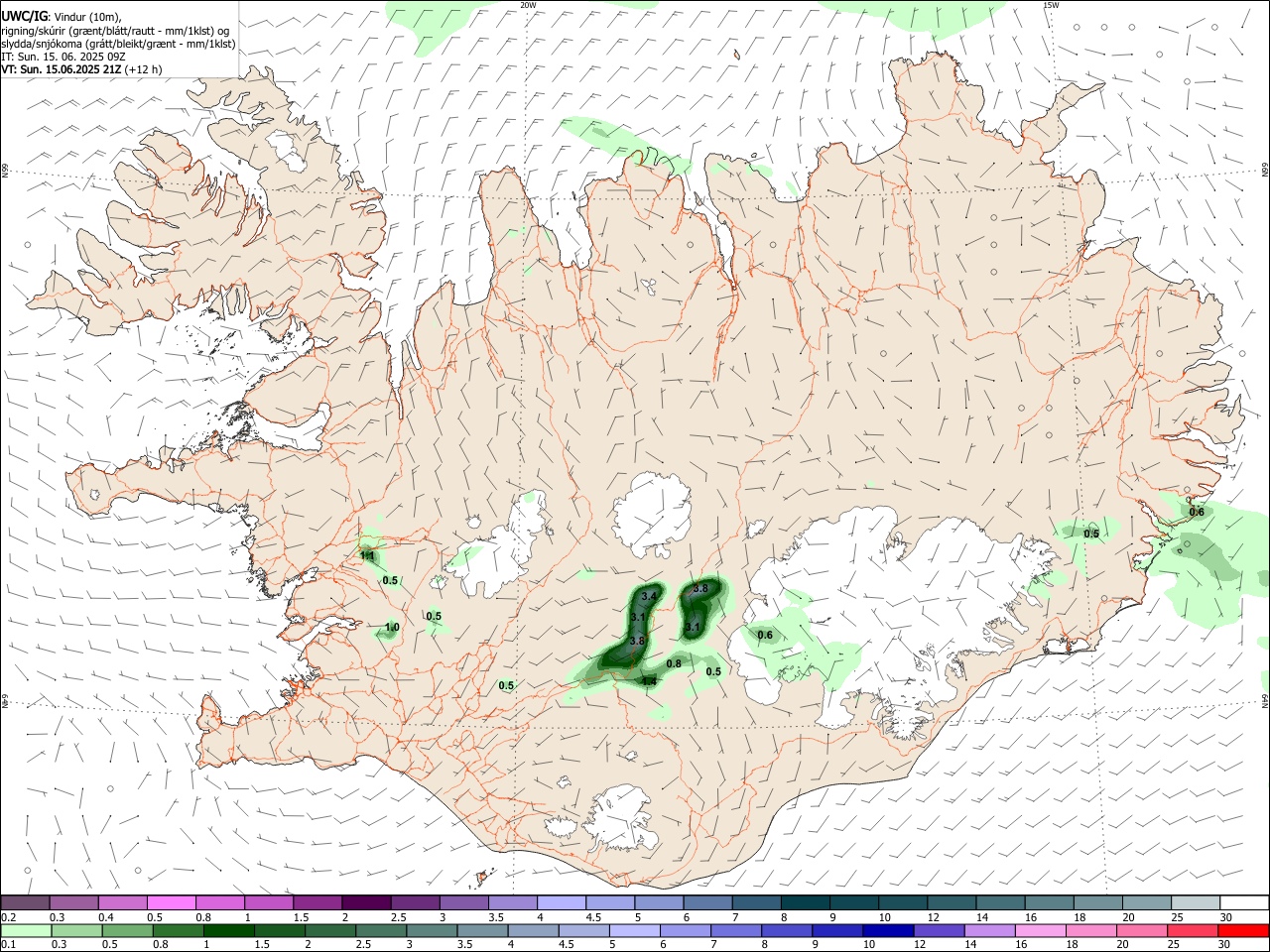Choose the light pink swatch labeled 16 in bottom row

(x=1040, y=930)
